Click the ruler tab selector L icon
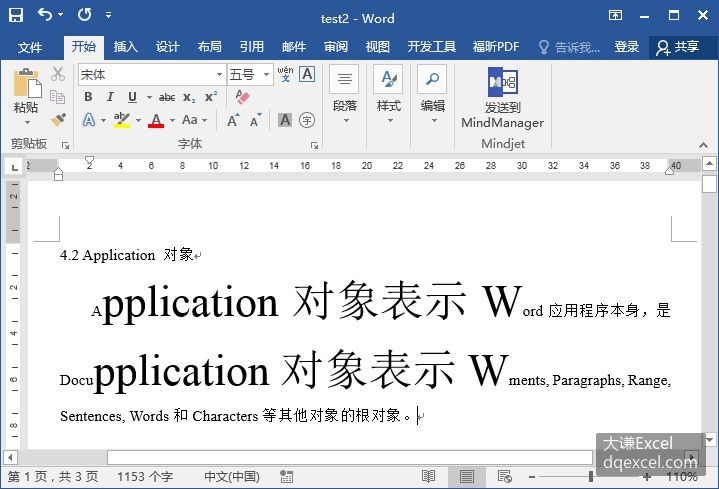The width and height of the screenshot is (719, 489). point(15,167)
